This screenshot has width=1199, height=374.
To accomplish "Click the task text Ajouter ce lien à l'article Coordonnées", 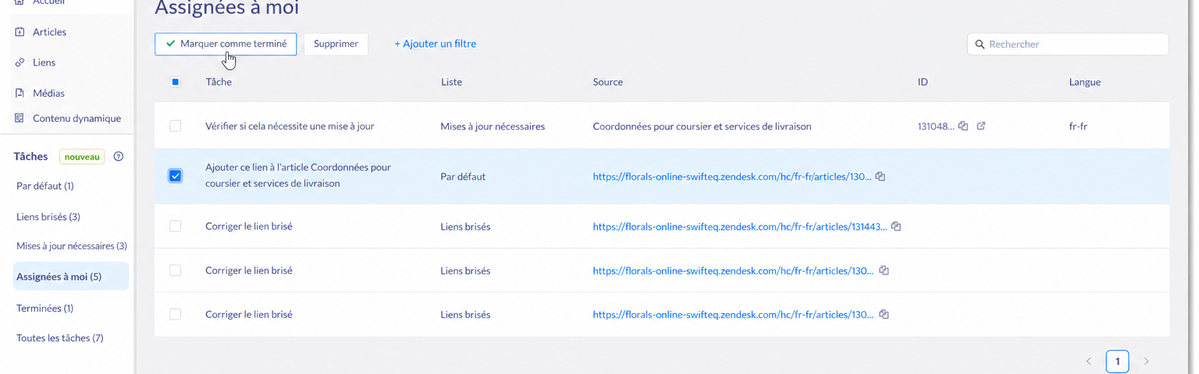I will (298, 175).
